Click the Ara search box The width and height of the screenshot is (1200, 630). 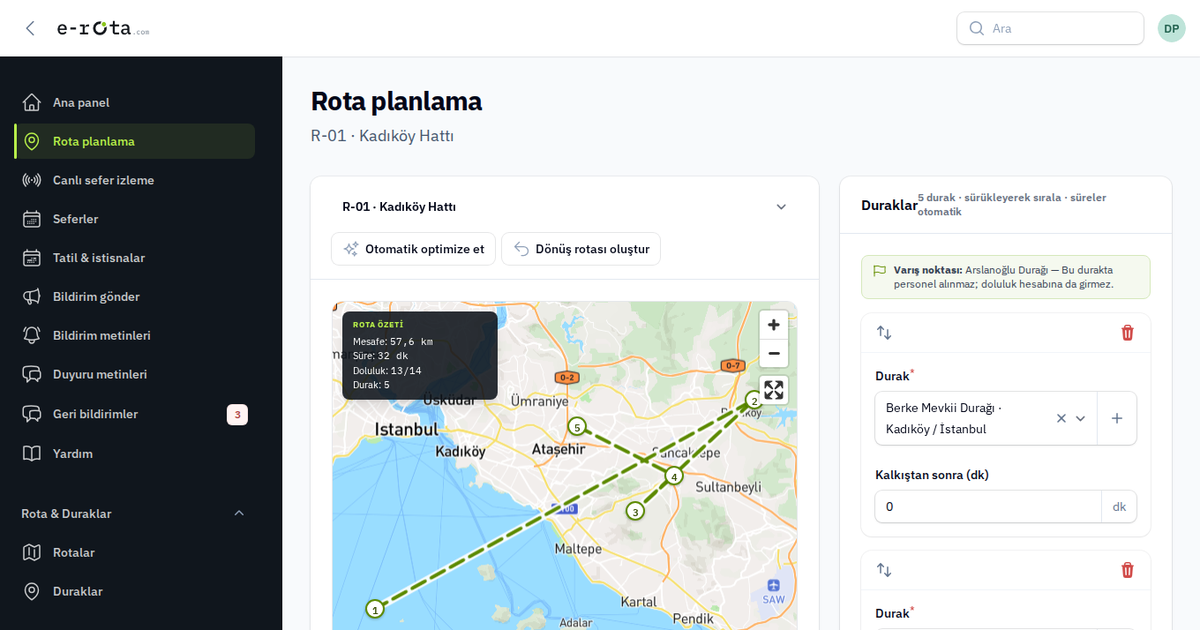[x=1050, y=28]
